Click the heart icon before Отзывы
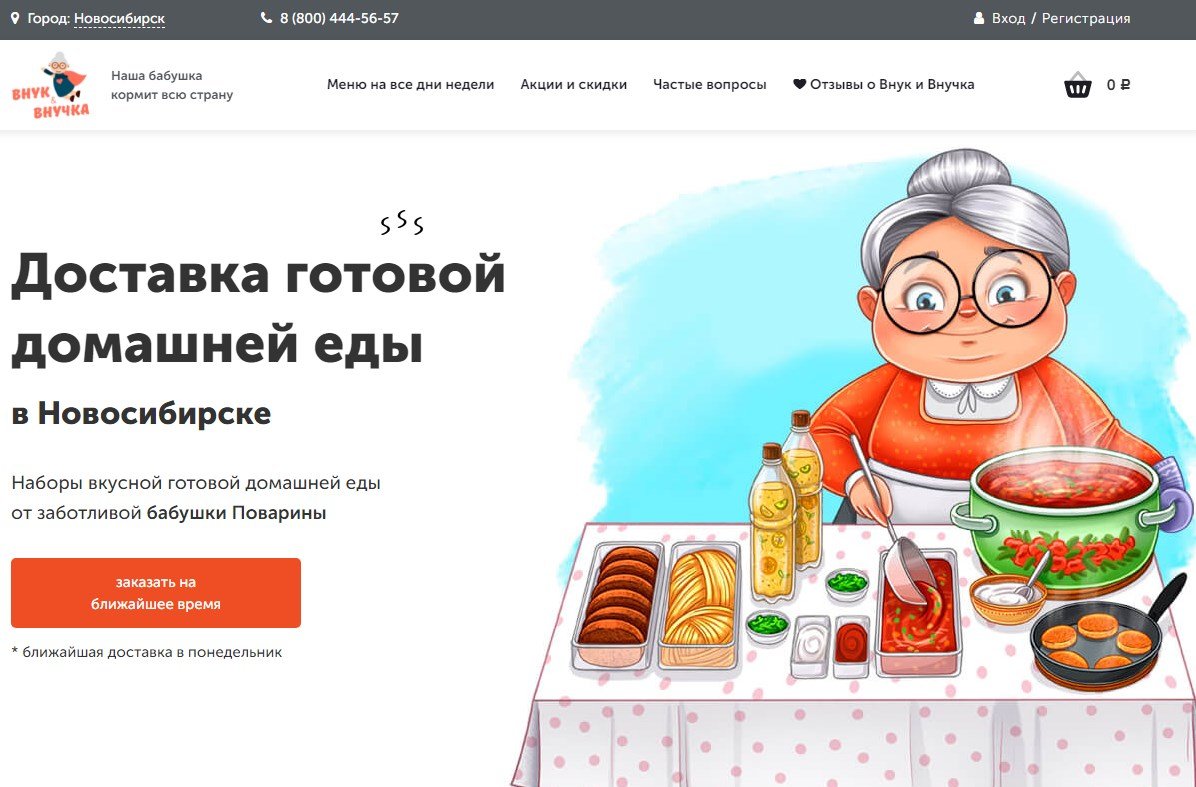Viewport: 1196px width, 787px height. (x=799, y=84)
